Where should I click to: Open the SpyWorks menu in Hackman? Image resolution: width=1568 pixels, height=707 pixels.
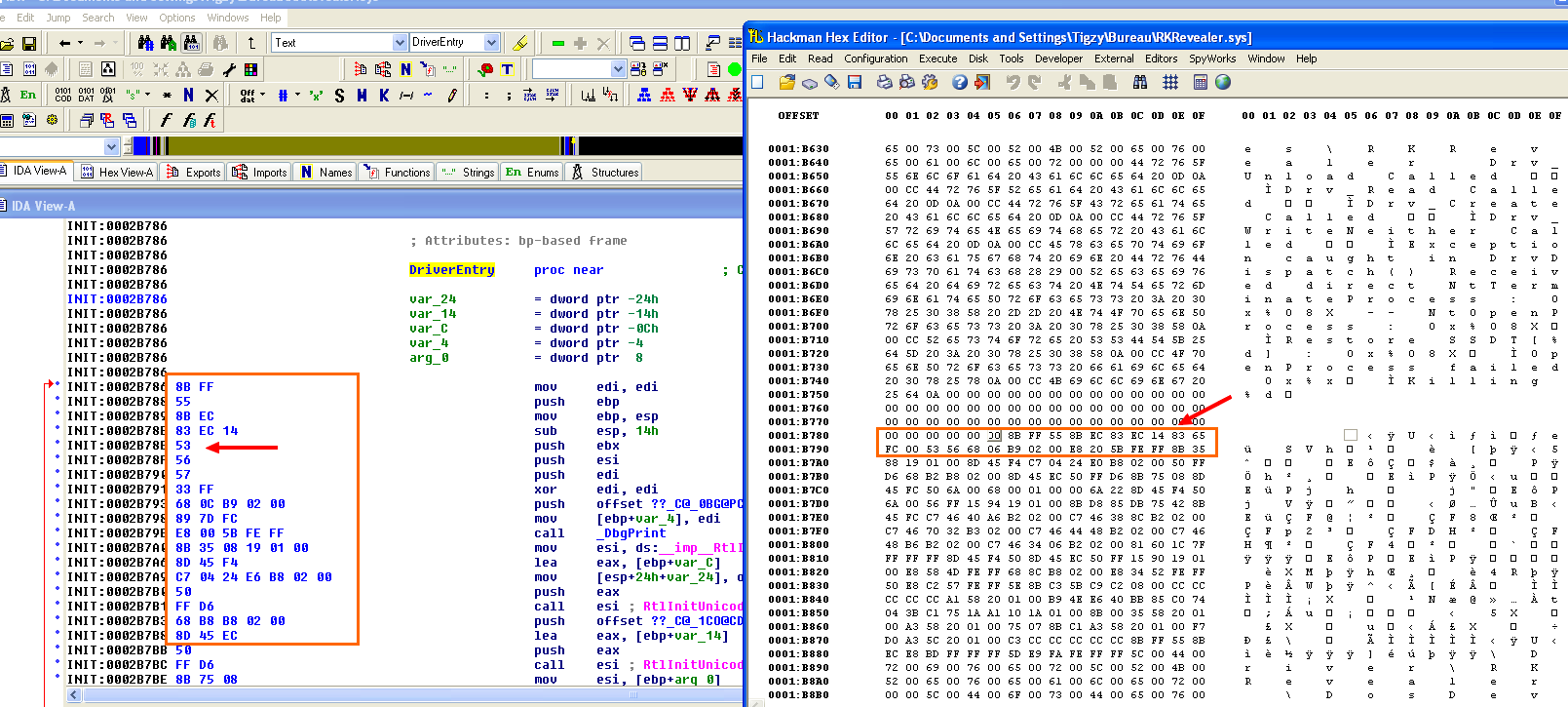click(1211, 59)
